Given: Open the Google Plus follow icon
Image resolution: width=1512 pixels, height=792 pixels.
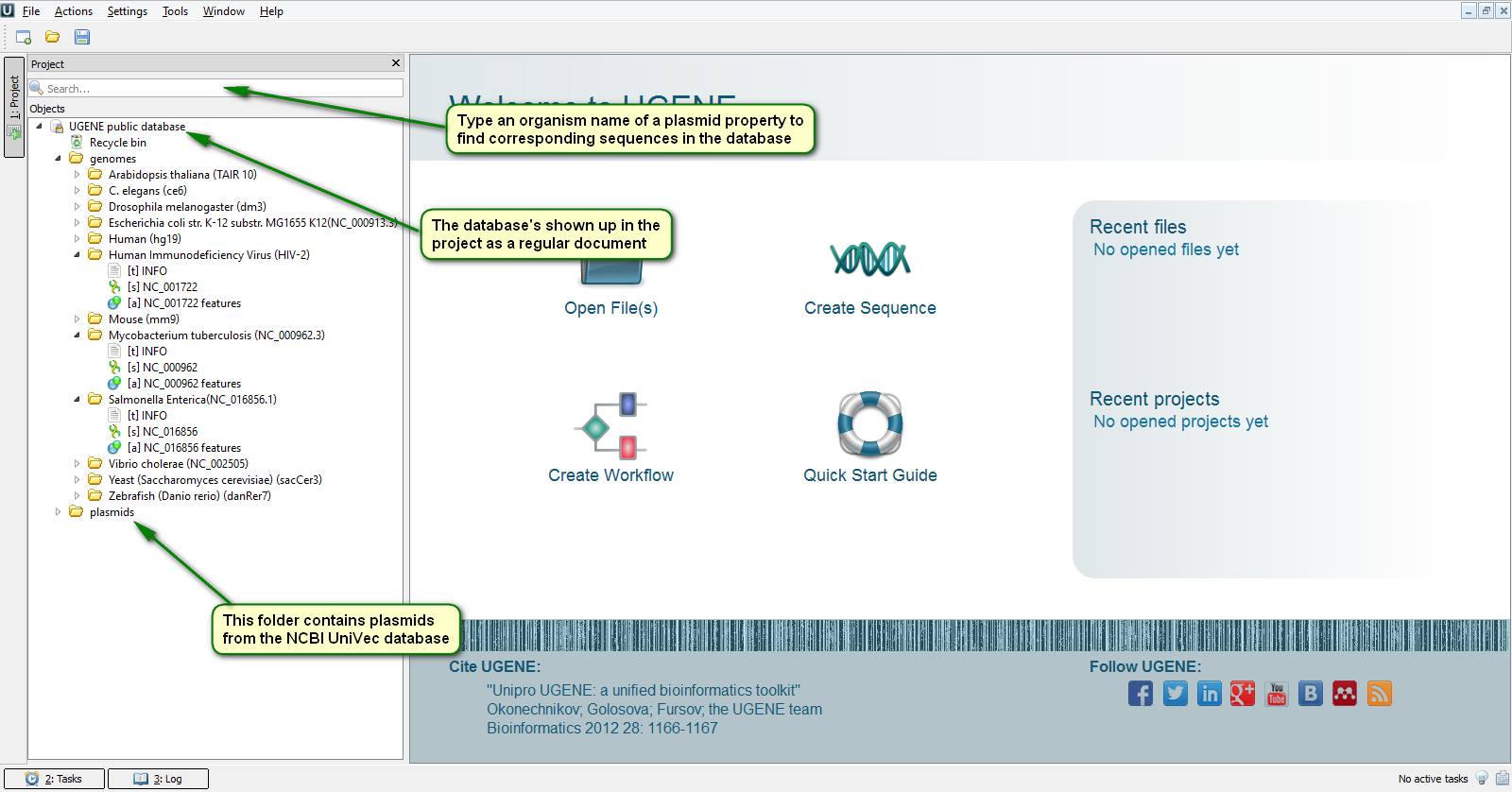Looking at the screenshot, I should point(1243,694).
